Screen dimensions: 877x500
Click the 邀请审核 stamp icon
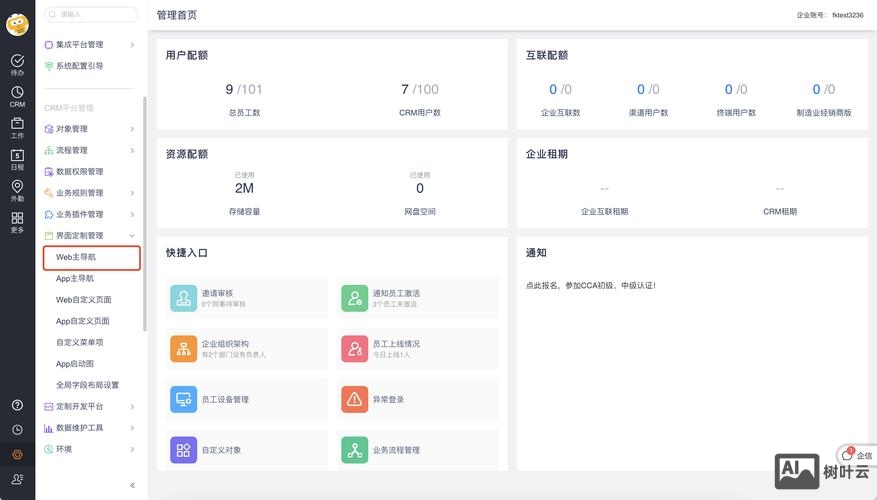183,298
